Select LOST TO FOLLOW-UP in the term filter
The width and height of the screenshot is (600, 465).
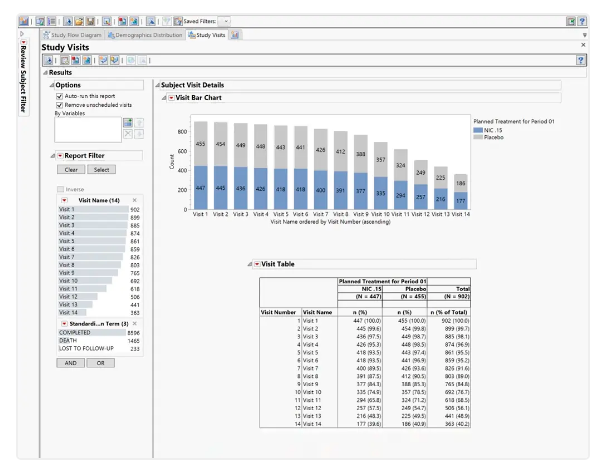coord(99,349)
